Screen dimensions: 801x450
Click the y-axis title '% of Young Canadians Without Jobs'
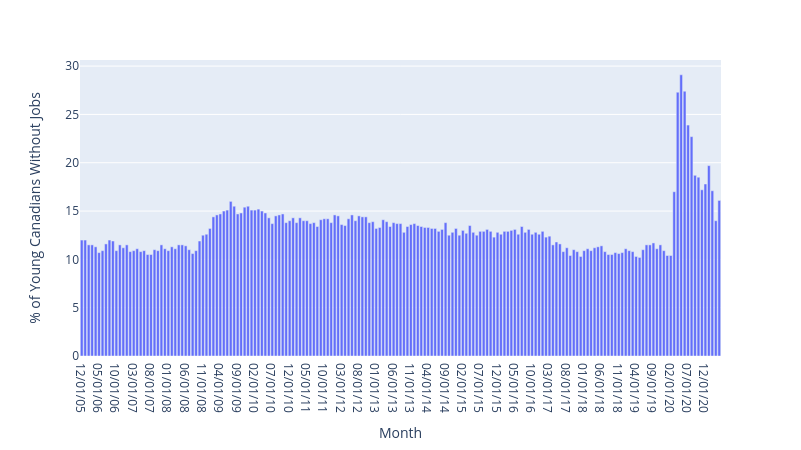(x=35, y=208)
